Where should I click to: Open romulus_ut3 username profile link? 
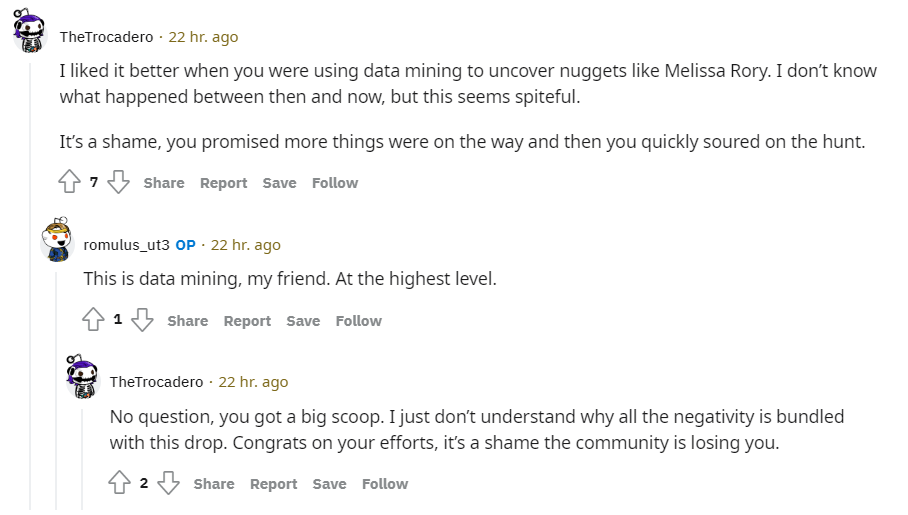point(126,245)
